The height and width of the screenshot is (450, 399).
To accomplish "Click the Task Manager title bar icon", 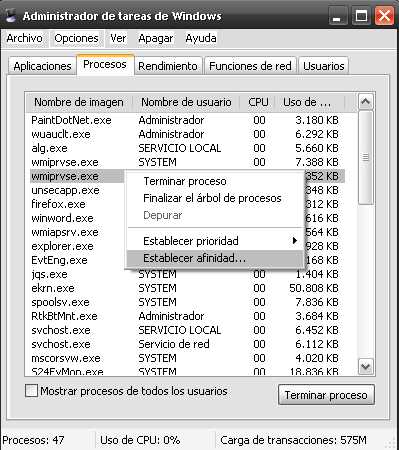I will coord(11,15).
